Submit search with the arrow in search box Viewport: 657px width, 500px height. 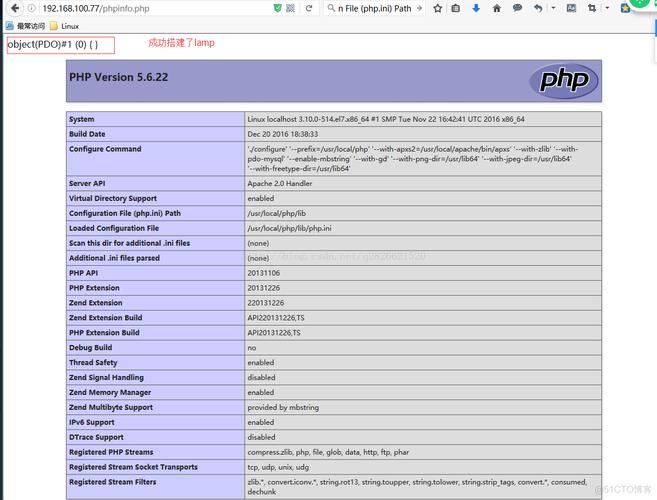click(x=419, y=8)
